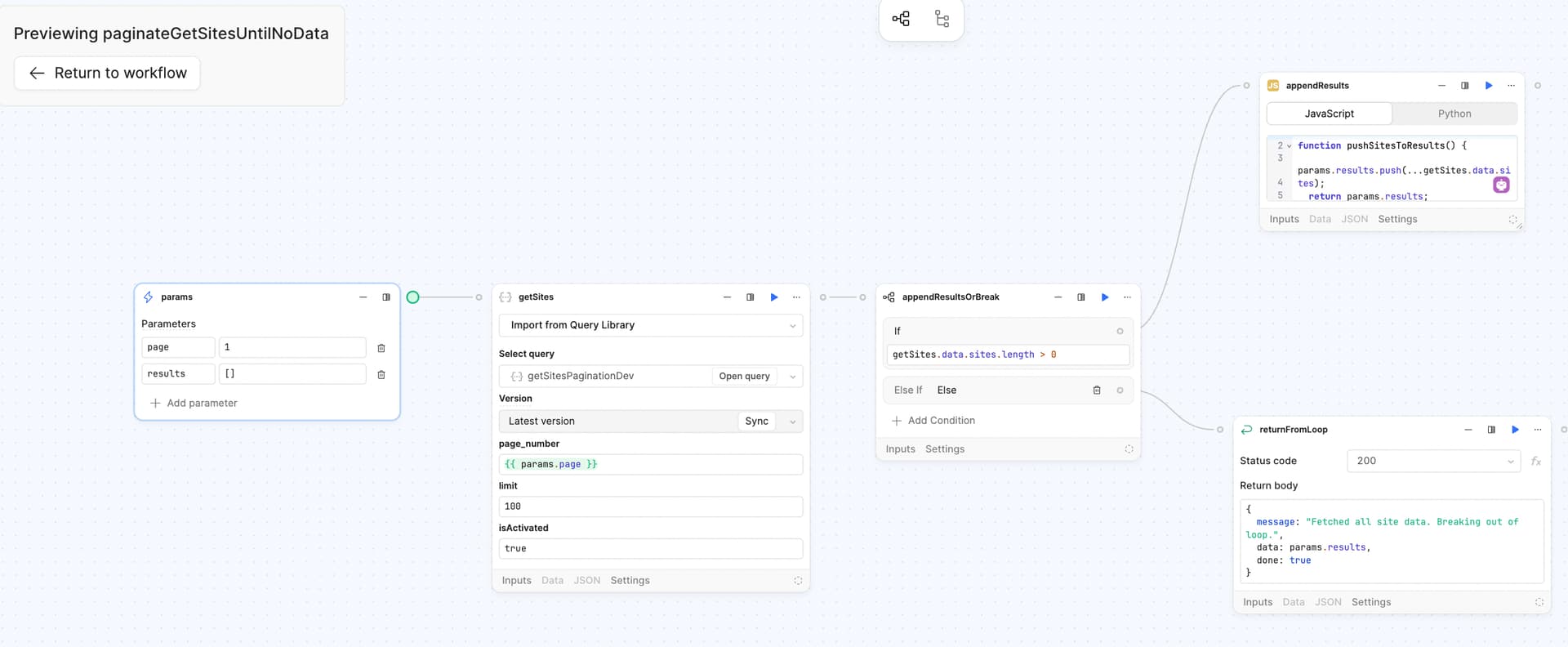Switch appendResults to Python
The width and height of the screenshot is (1568, 647).
click(x=1454, y=114)
